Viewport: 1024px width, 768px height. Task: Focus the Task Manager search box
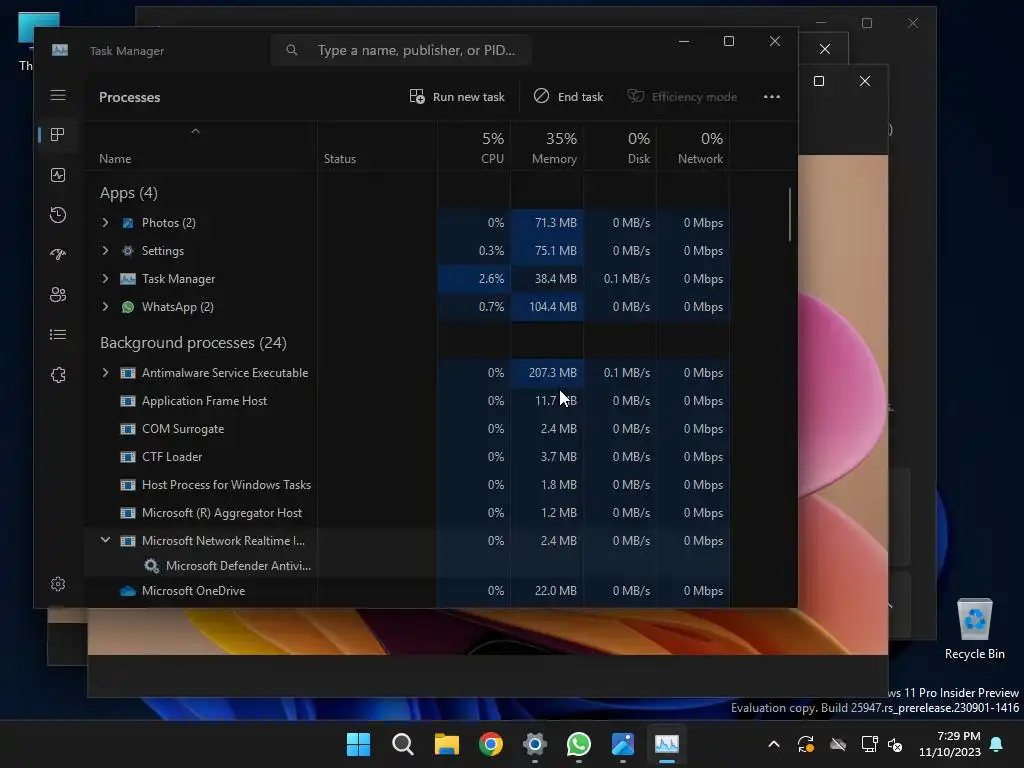[x=401, y=50]
